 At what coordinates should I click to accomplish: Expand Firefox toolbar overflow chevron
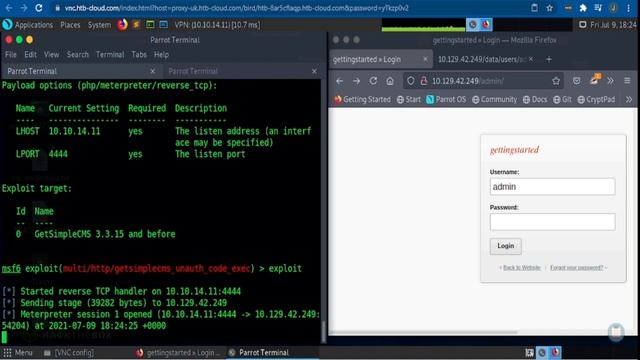(x=610, y=81)
